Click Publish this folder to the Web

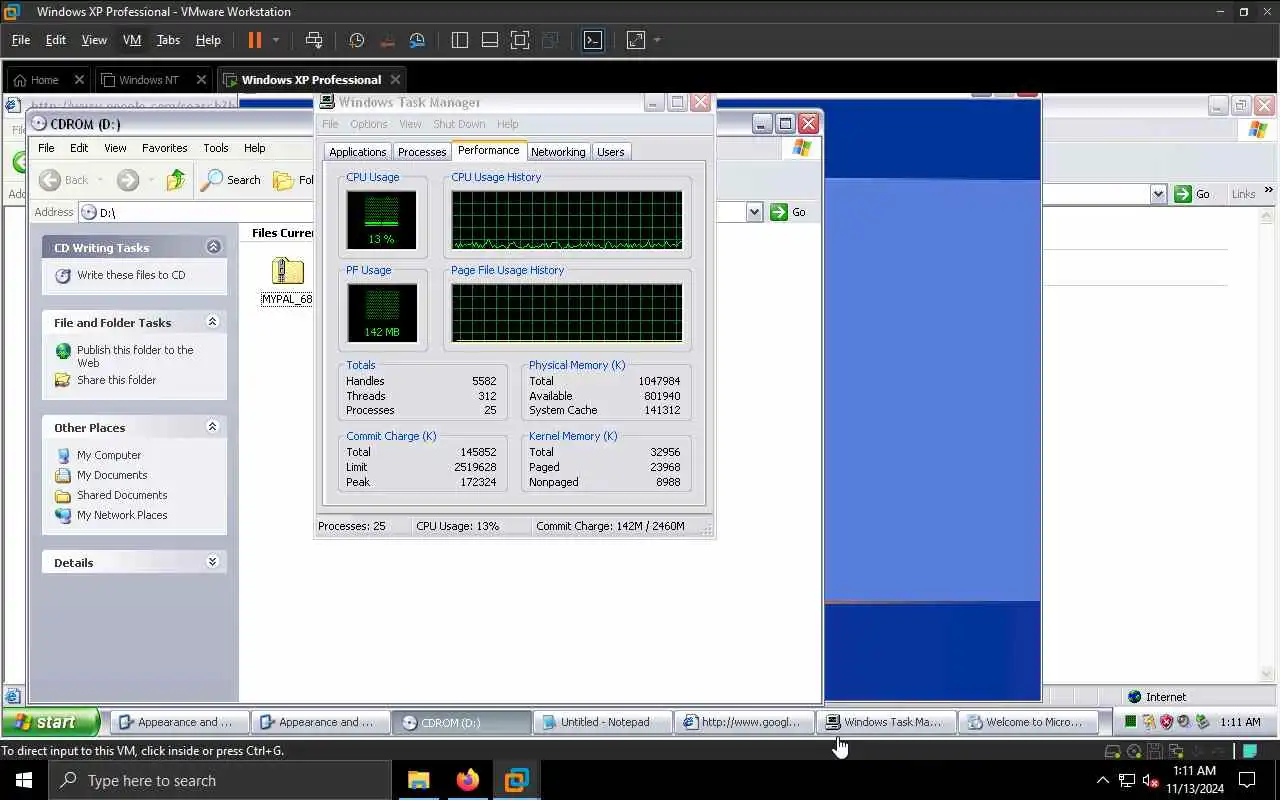click(x=135, y=356)
